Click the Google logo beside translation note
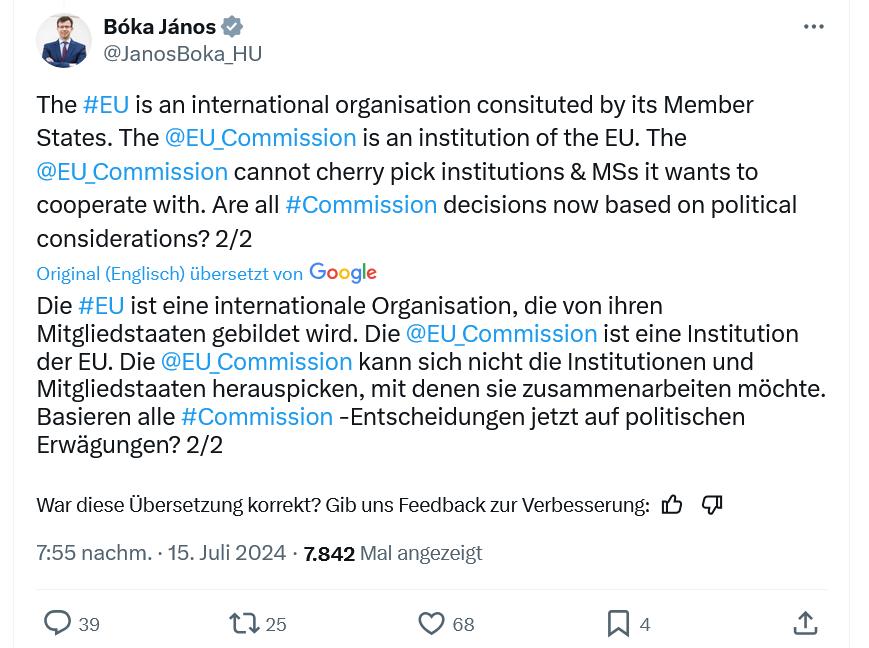Image resolution: width=869 pixels, height=648 pixels. (343, 272)
